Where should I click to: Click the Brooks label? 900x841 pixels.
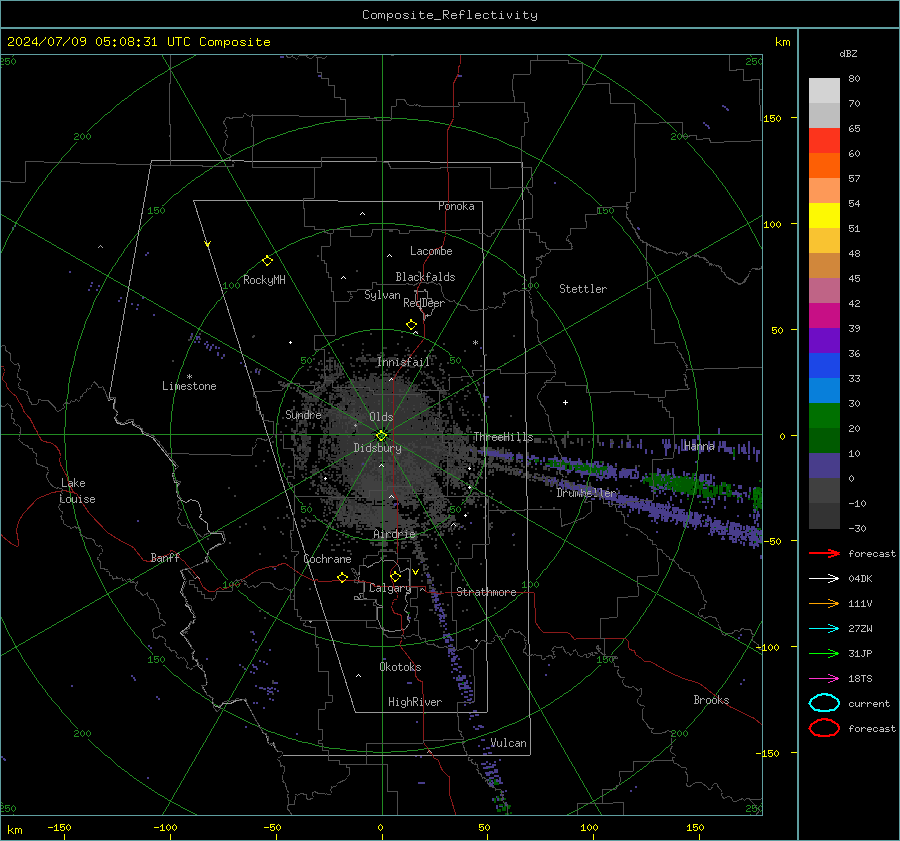coord(711,700)
